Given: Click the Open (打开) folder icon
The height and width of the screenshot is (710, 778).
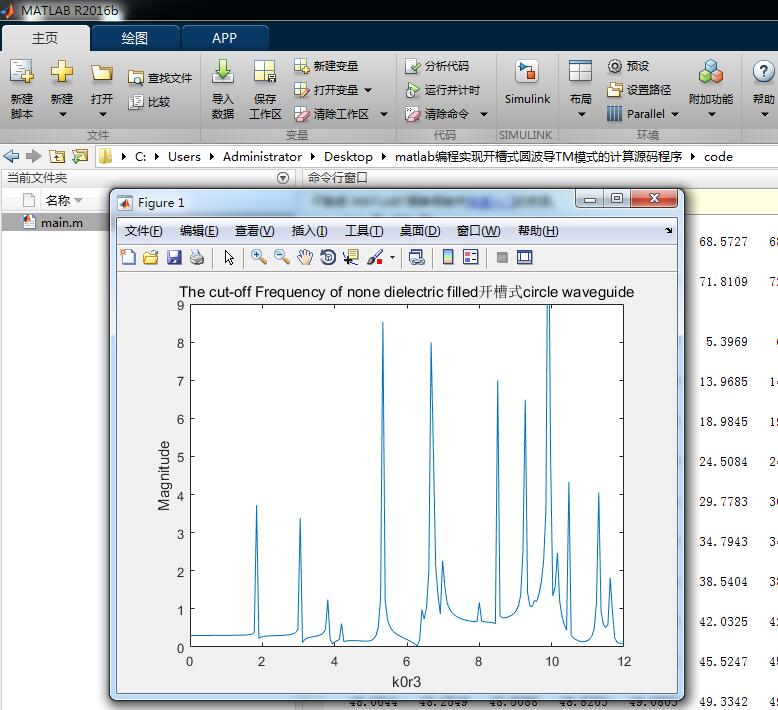Looking at the screenshot, I should click(x=102, y=73).
